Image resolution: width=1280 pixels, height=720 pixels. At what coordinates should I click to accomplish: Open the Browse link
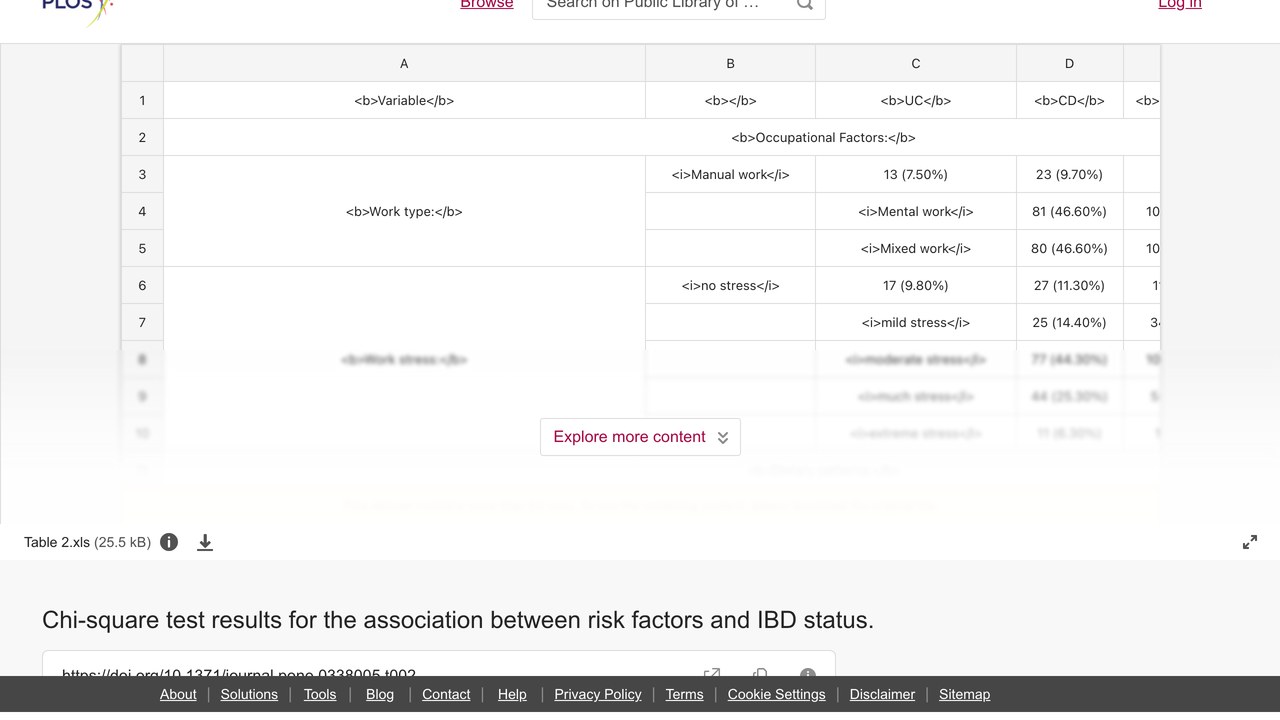click(x=487, y=5)
